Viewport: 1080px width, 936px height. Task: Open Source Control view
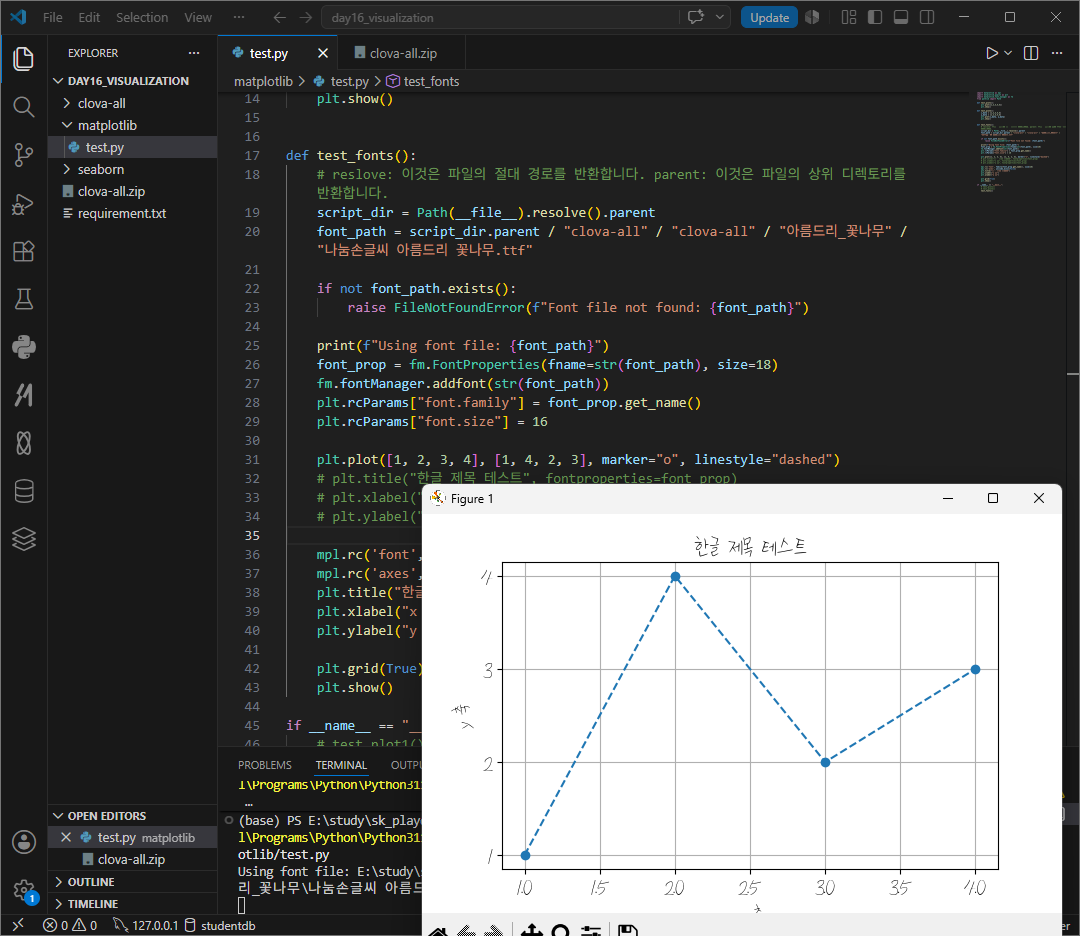(x=23, y=155)
